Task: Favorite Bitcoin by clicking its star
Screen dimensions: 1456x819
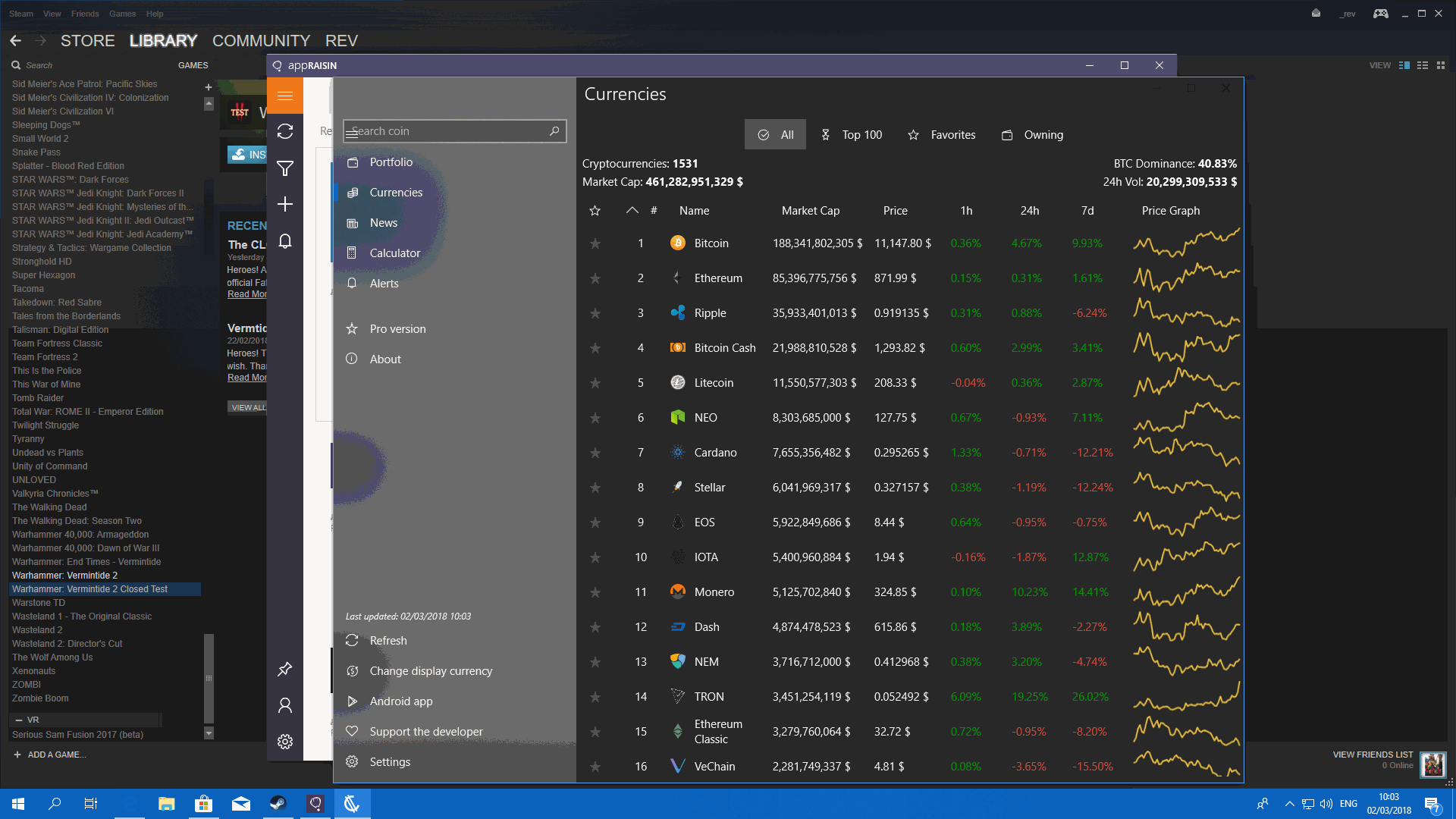Action: pos(595,243)
